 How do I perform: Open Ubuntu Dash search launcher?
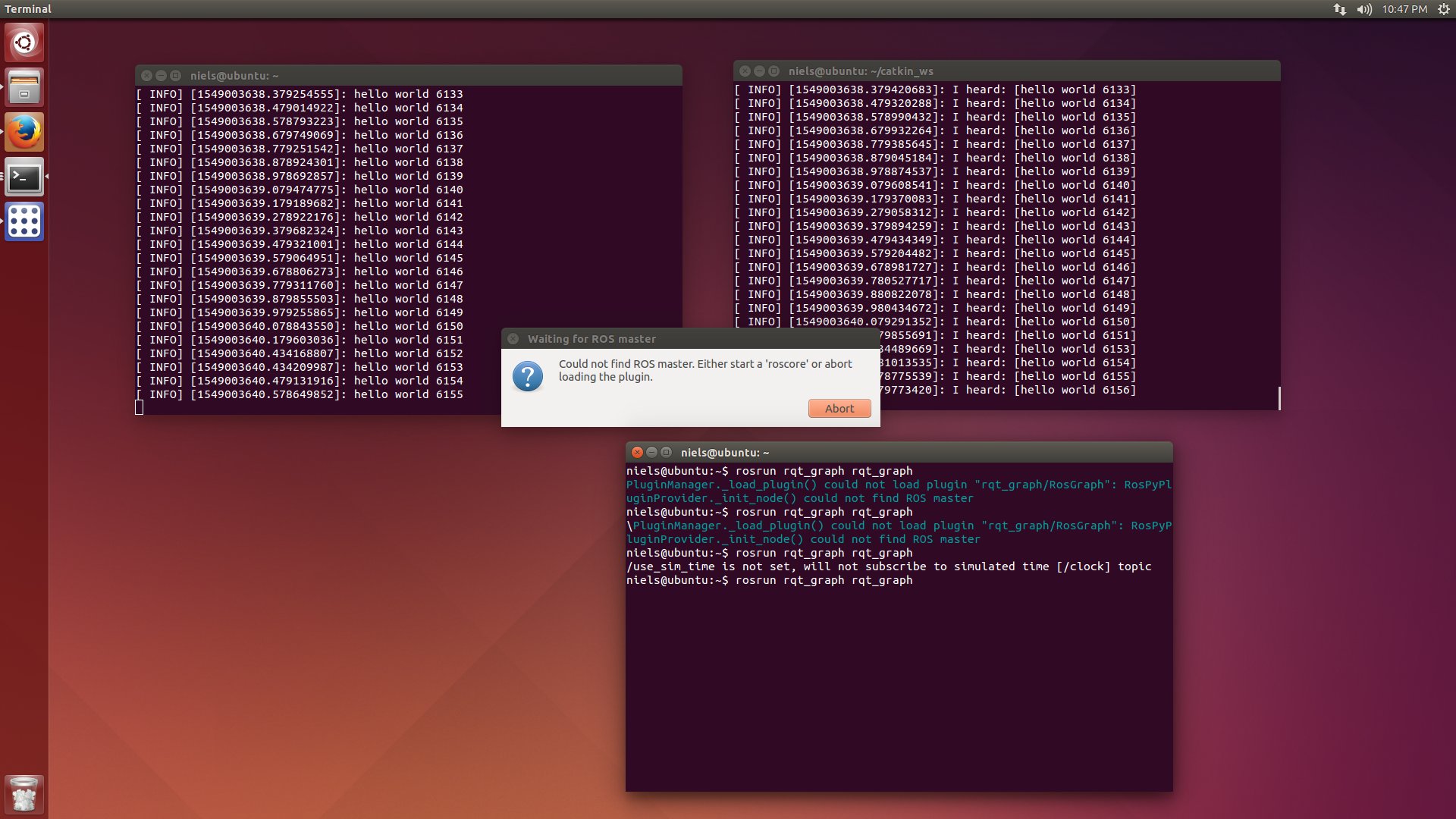[24, 42]
